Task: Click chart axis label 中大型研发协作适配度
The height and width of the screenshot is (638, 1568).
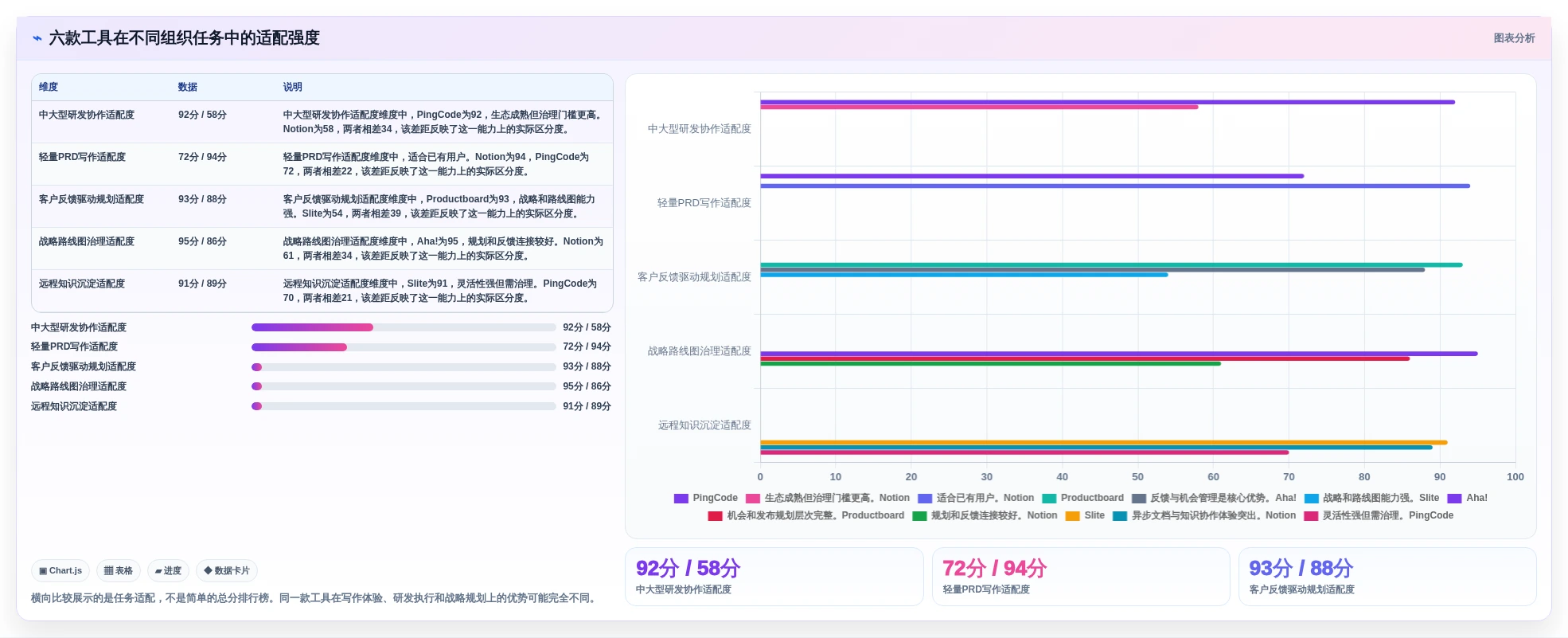Action: click(699, 129)
